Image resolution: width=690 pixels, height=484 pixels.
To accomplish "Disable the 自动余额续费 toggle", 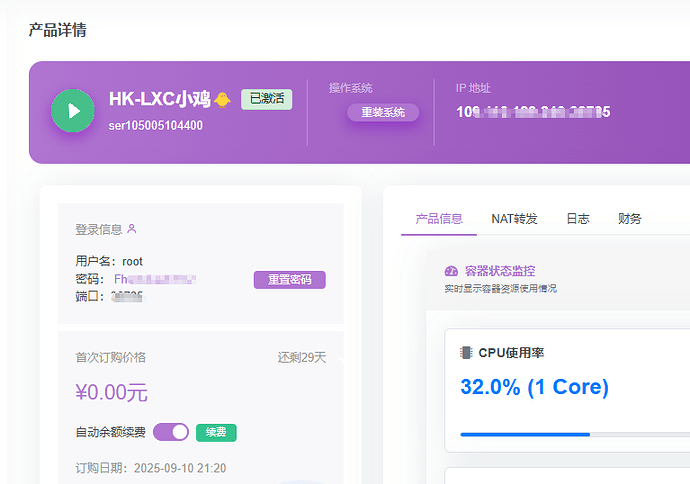I will click(x=170, y=432).
